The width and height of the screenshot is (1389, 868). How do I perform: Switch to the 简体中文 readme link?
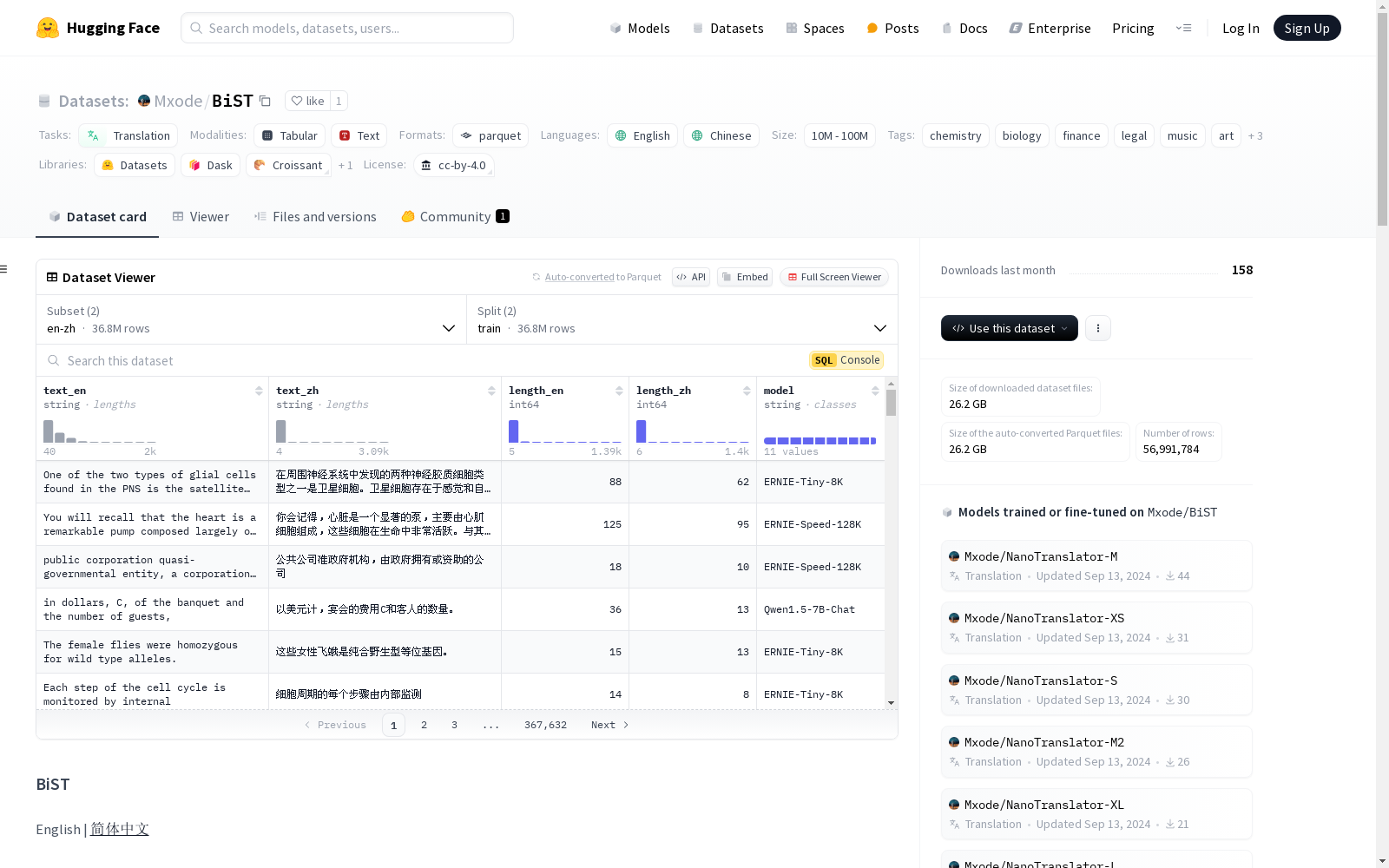(x=120, y=829)
